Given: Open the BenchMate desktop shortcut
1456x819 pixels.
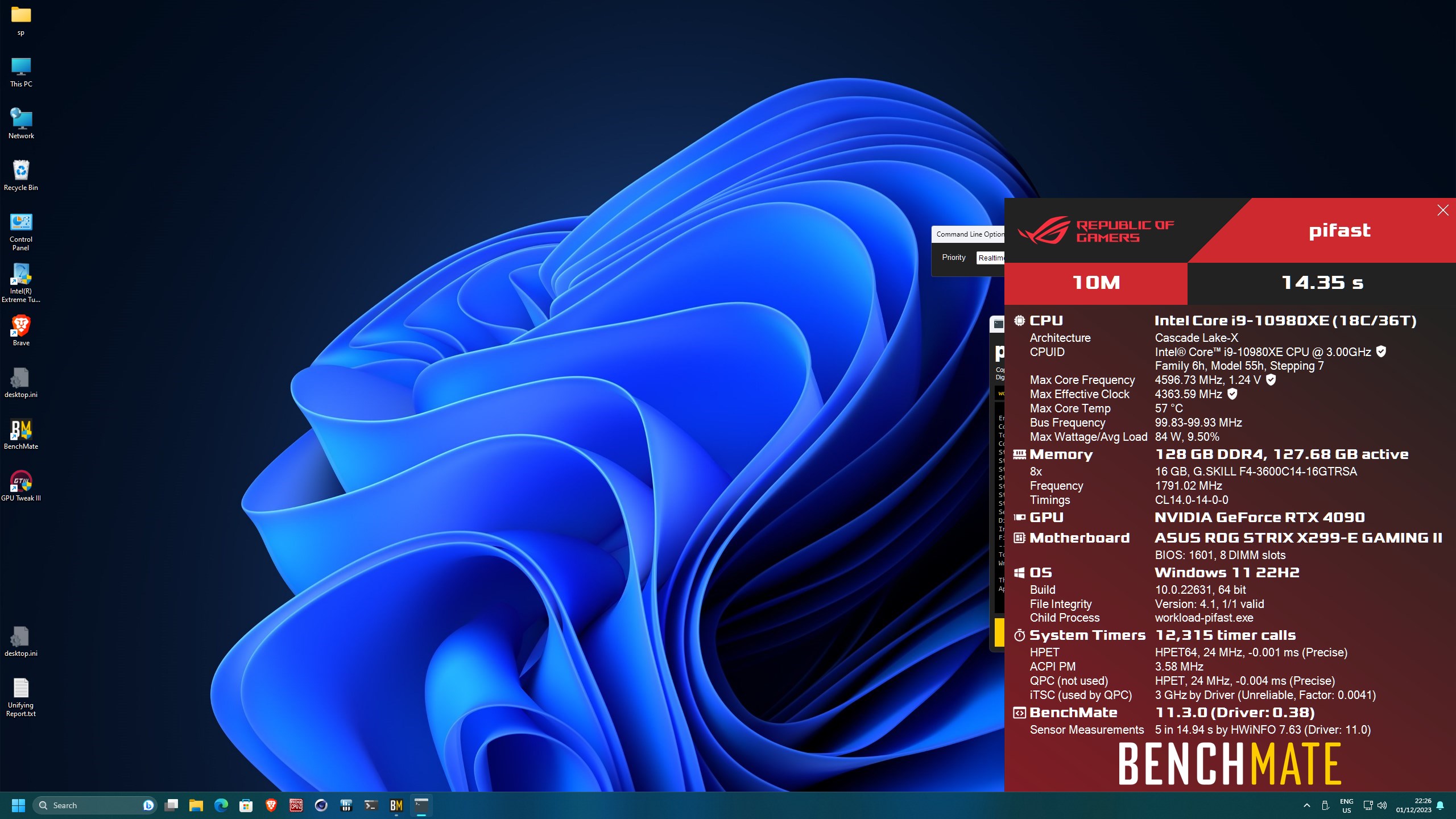Looking at the screenshot, I should (x=21, y=434).
